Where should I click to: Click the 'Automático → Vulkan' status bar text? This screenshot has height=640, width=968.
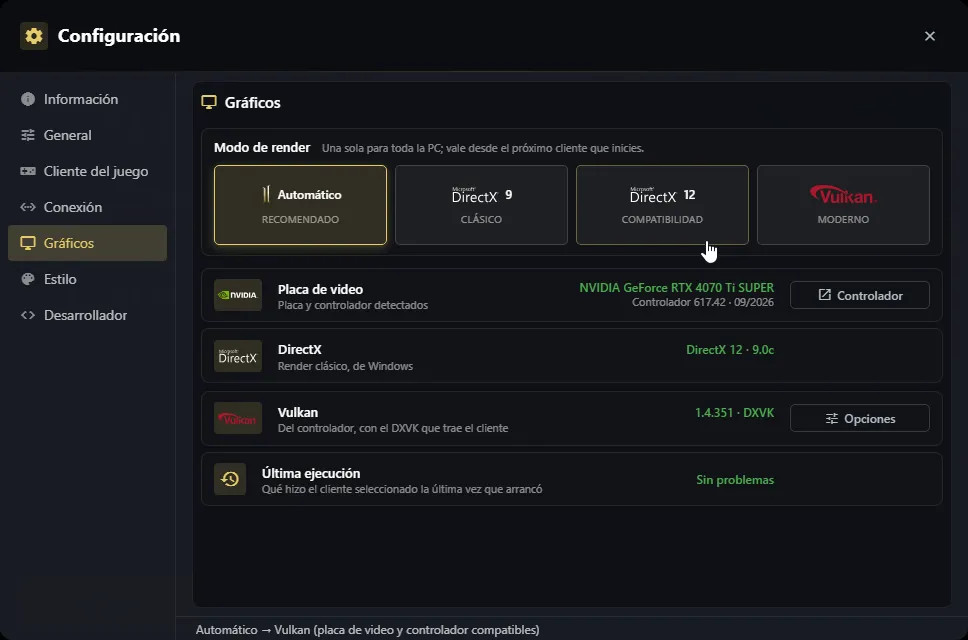(367, 630)
